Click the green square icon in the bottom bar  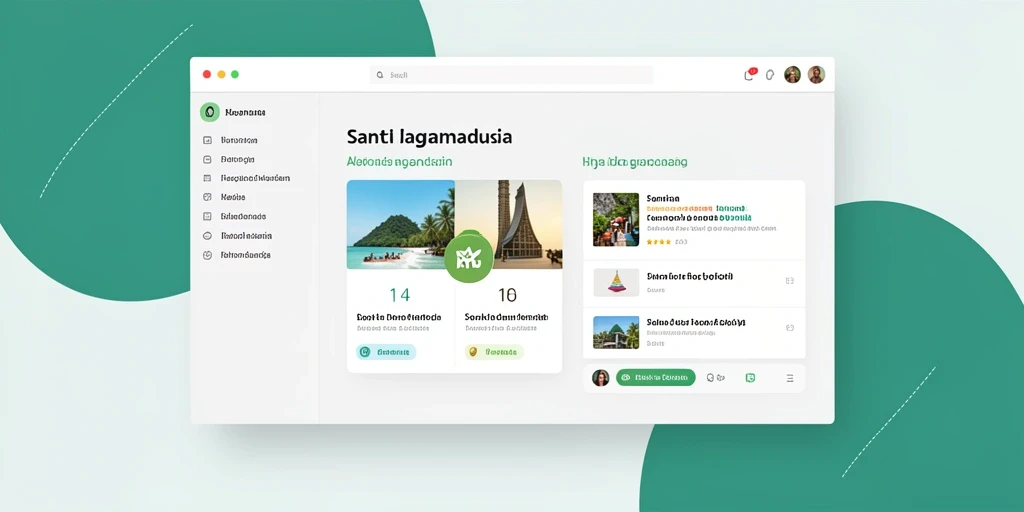click(750, 377)
